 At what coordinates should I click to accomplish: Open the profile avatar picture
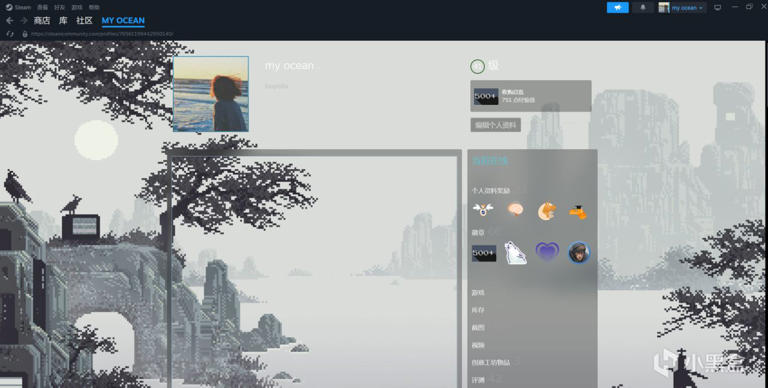pos(211,94)
